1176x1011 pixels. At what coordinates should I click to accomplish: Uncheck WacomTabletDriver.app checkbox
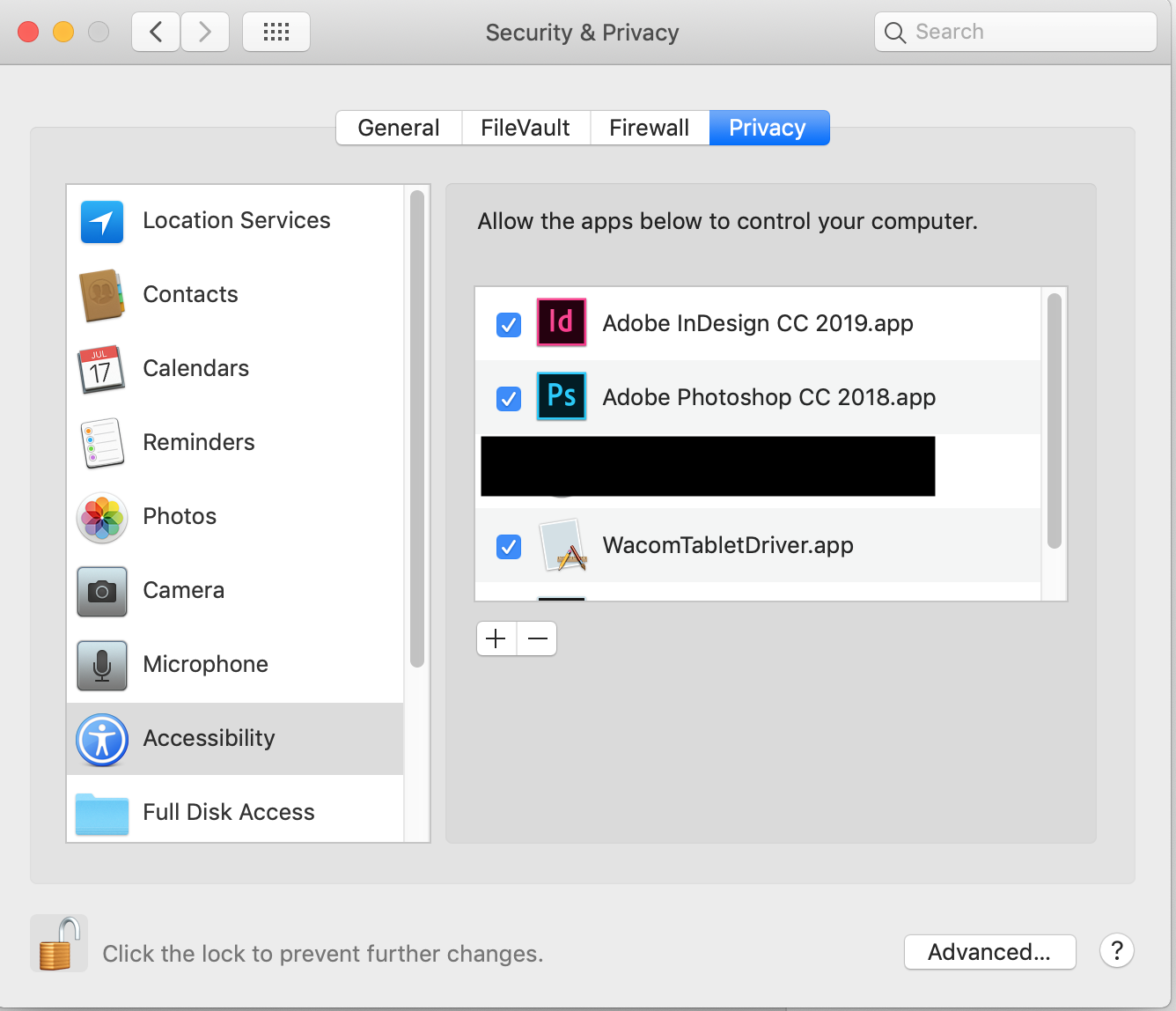(509, 547)
